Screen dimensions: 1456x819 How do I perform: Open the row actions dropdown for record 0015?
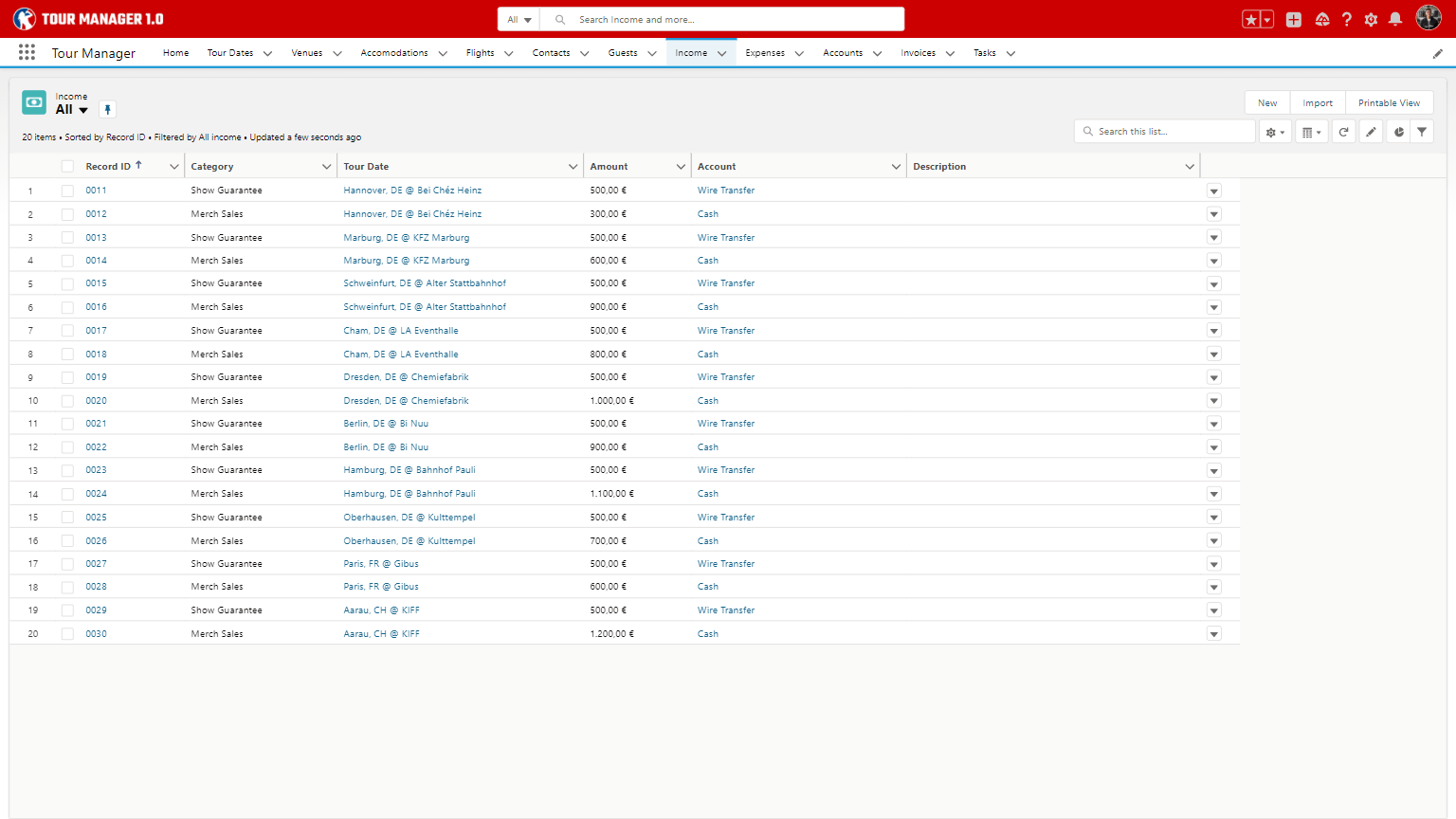pos(1213,284)
